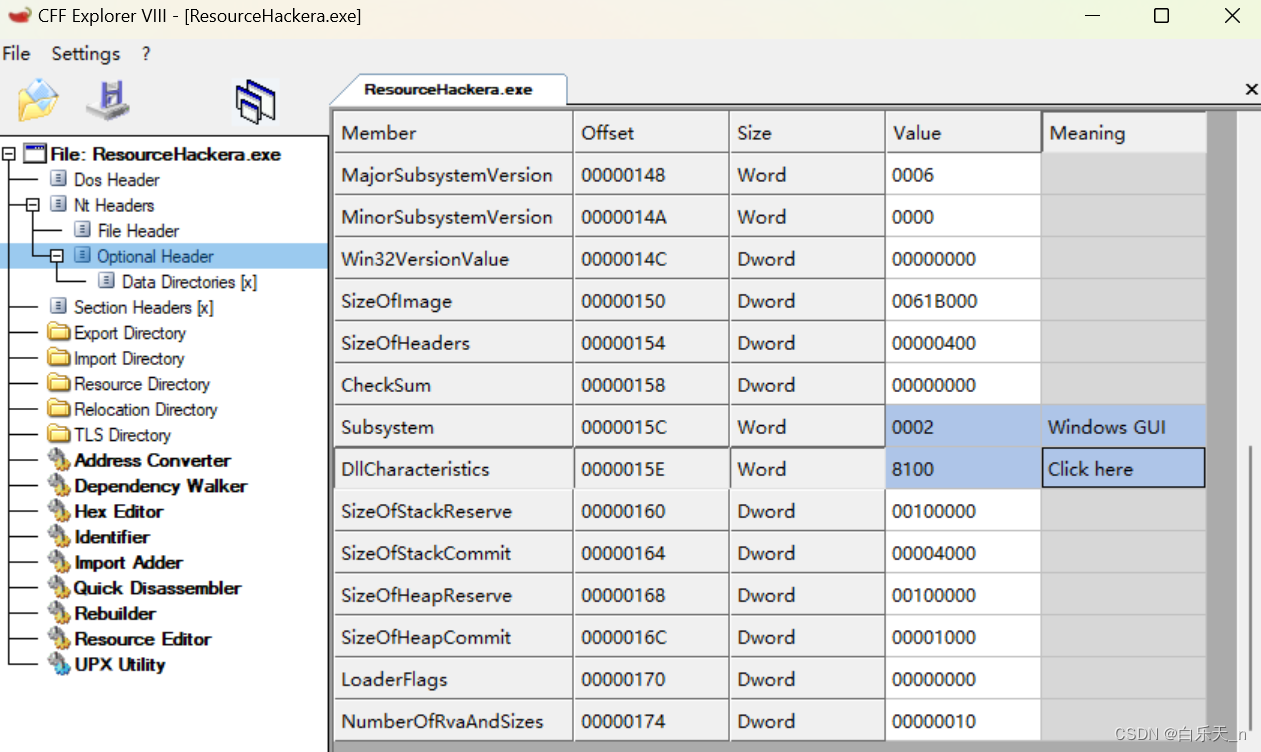Select the ResourceHackera.exe document tab
This screenshot has height=752, width=1261.
click(448, 89)
